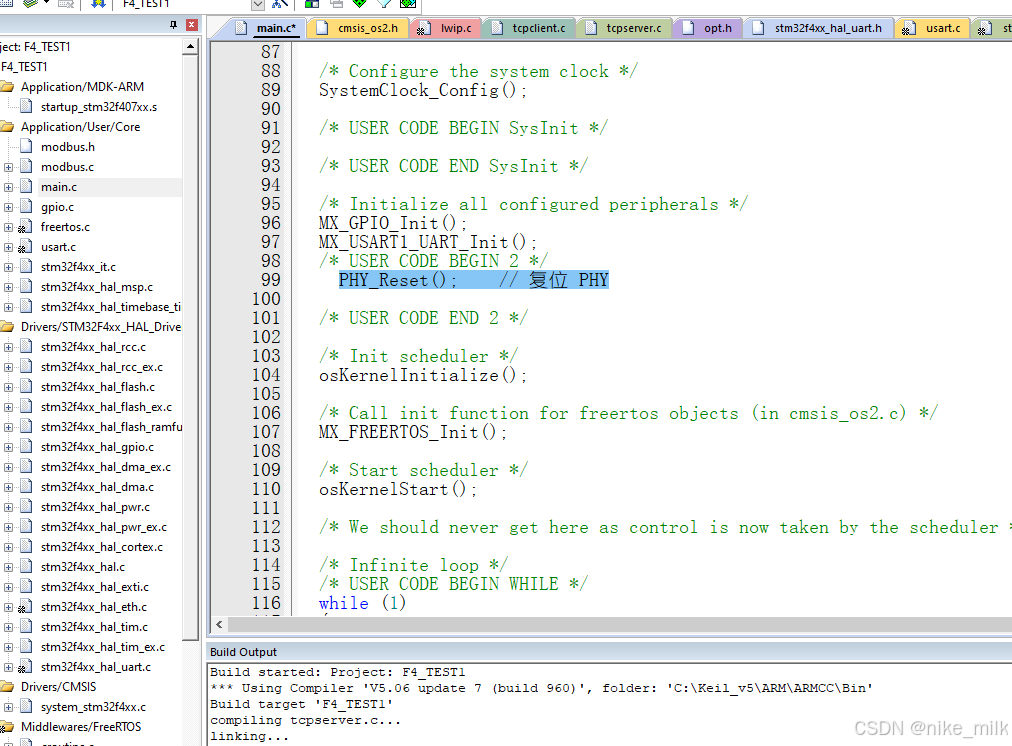Expand the stm32f4xx_hal_eth.c tree node
This screenshot has height=746, width=1012.
[6, 606]
